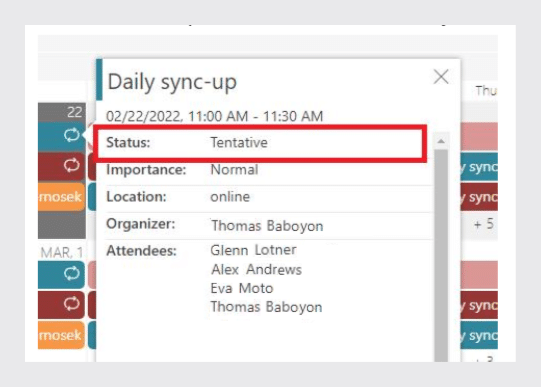Screen dimensions: 541x387
Task: Close the Daily sync-up popup
Action: click(x=441, y=77)
